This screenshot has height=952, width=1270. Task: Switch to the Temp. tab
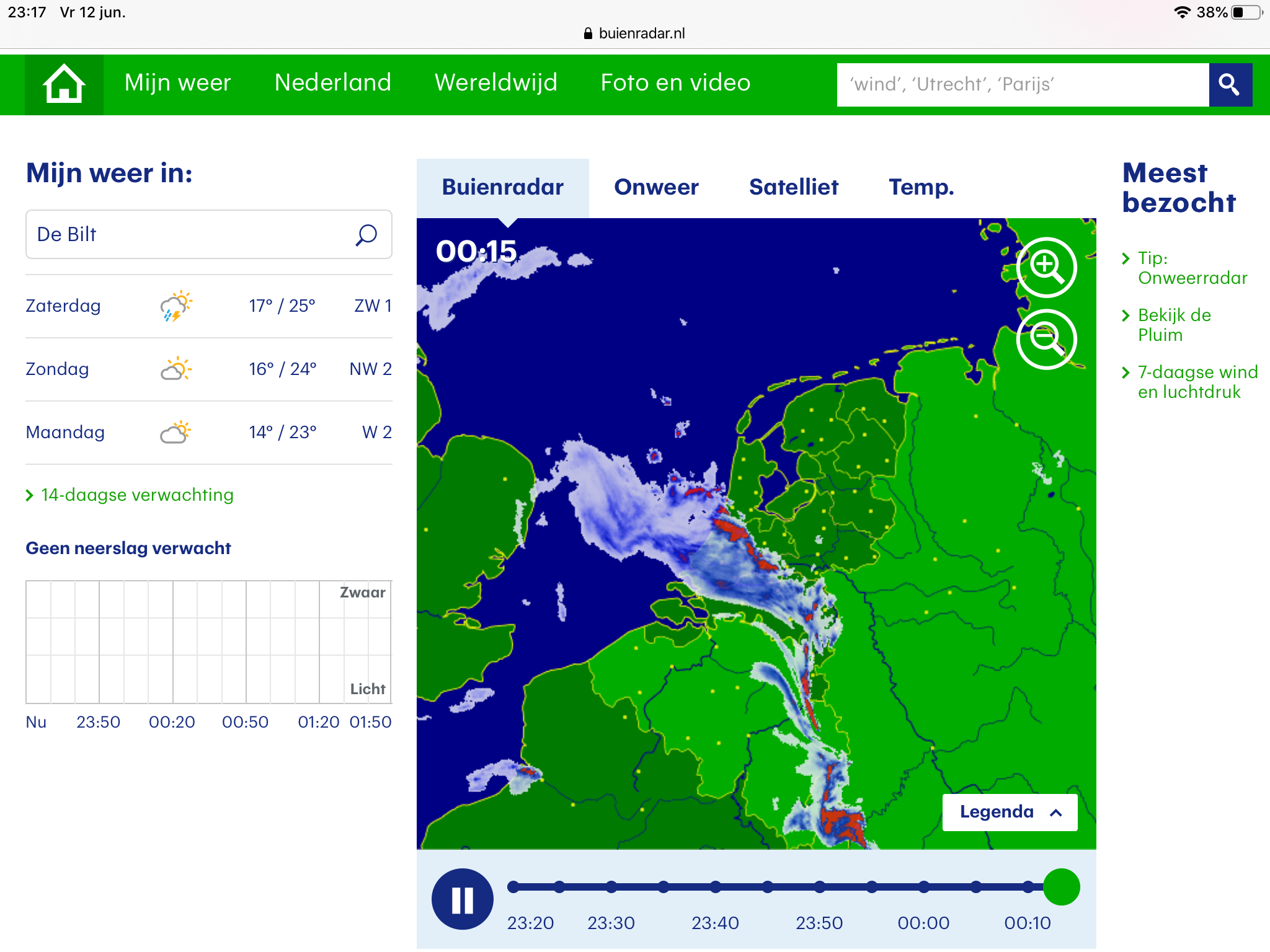(921, 187)
